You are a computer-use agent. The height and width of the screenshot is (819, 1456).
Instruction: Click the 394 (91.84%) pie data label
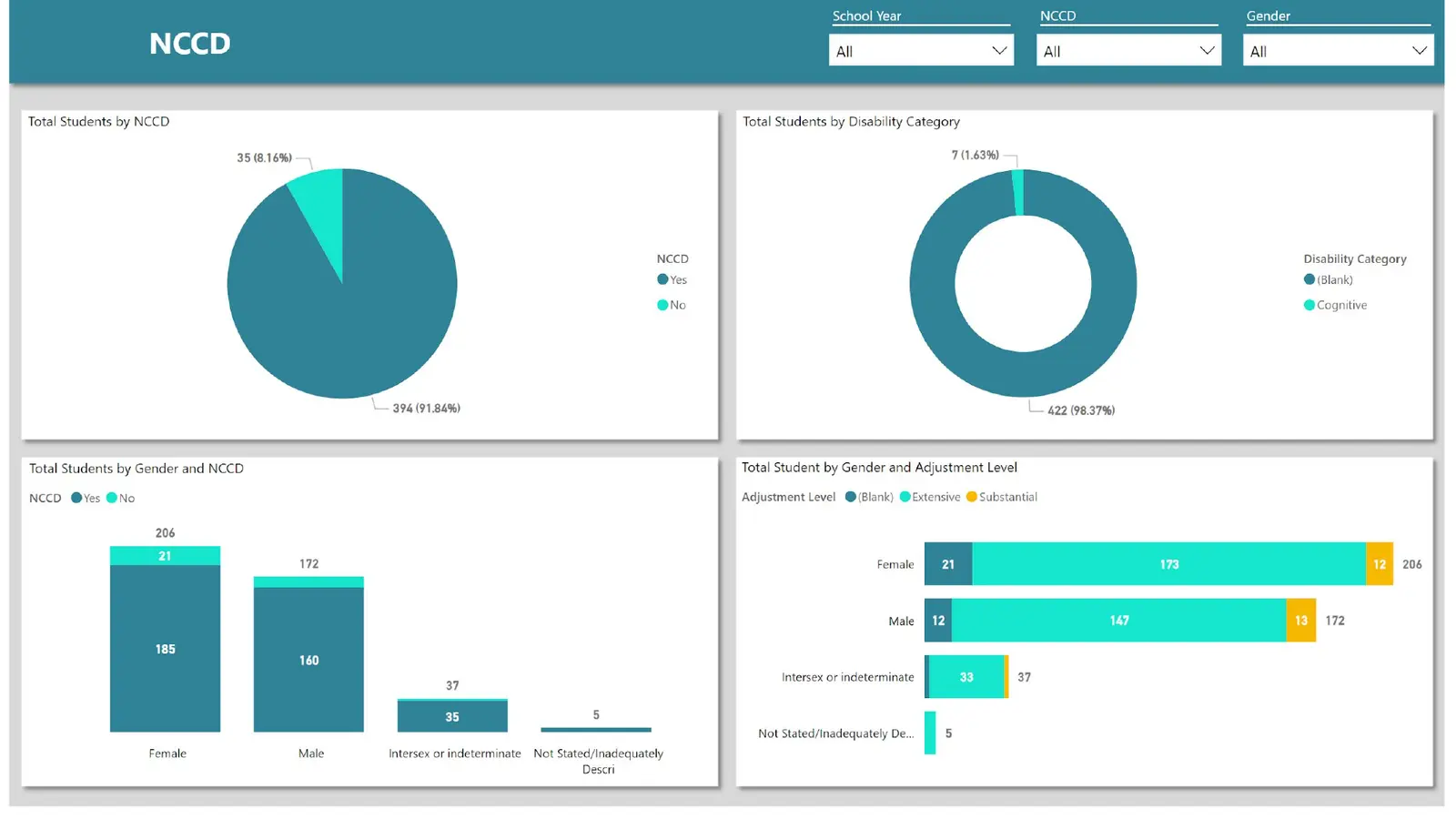pos(426,408)
